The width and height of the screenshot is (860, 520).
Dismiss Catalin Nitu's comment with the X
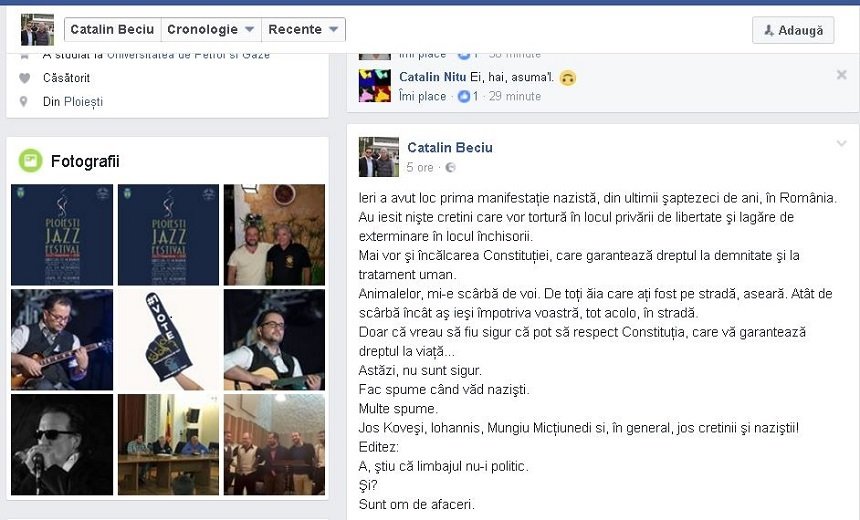841,75
